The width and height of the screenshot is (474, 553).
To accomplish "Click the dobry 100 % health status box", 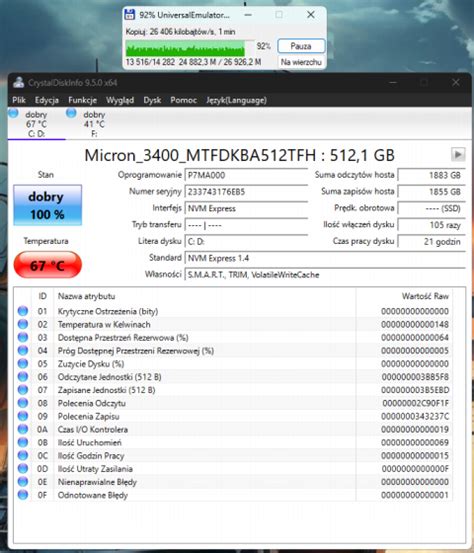I will coord(48,205).
